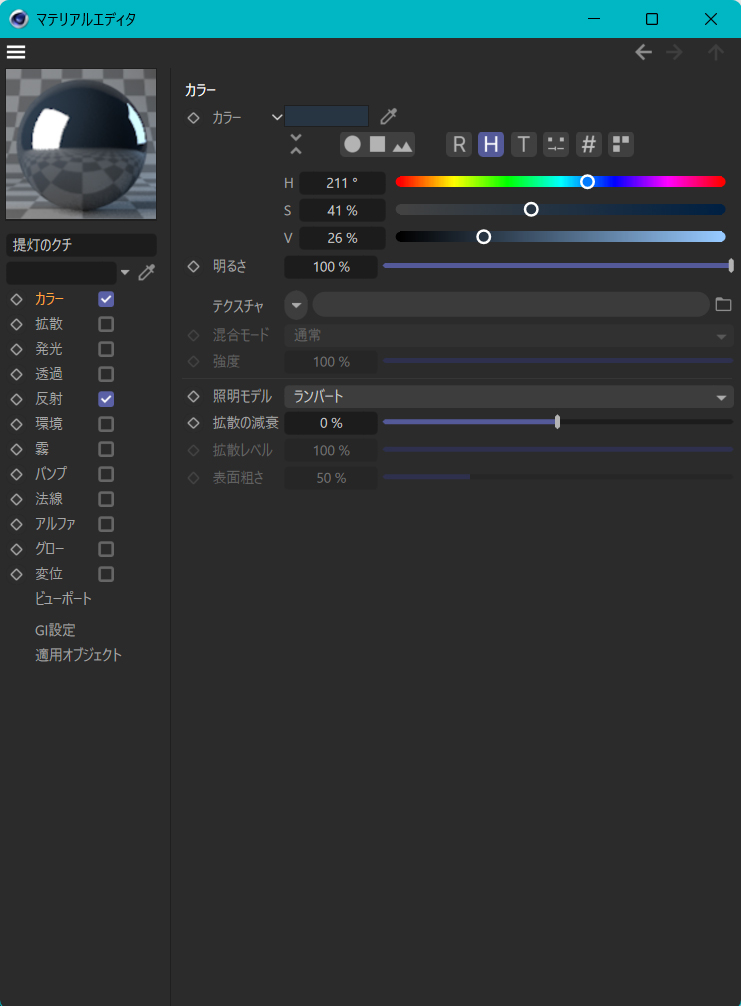The image size is (741, 1006).
Task: Expand the カラー chevron beside the swatch
Action: click(277, 117)
